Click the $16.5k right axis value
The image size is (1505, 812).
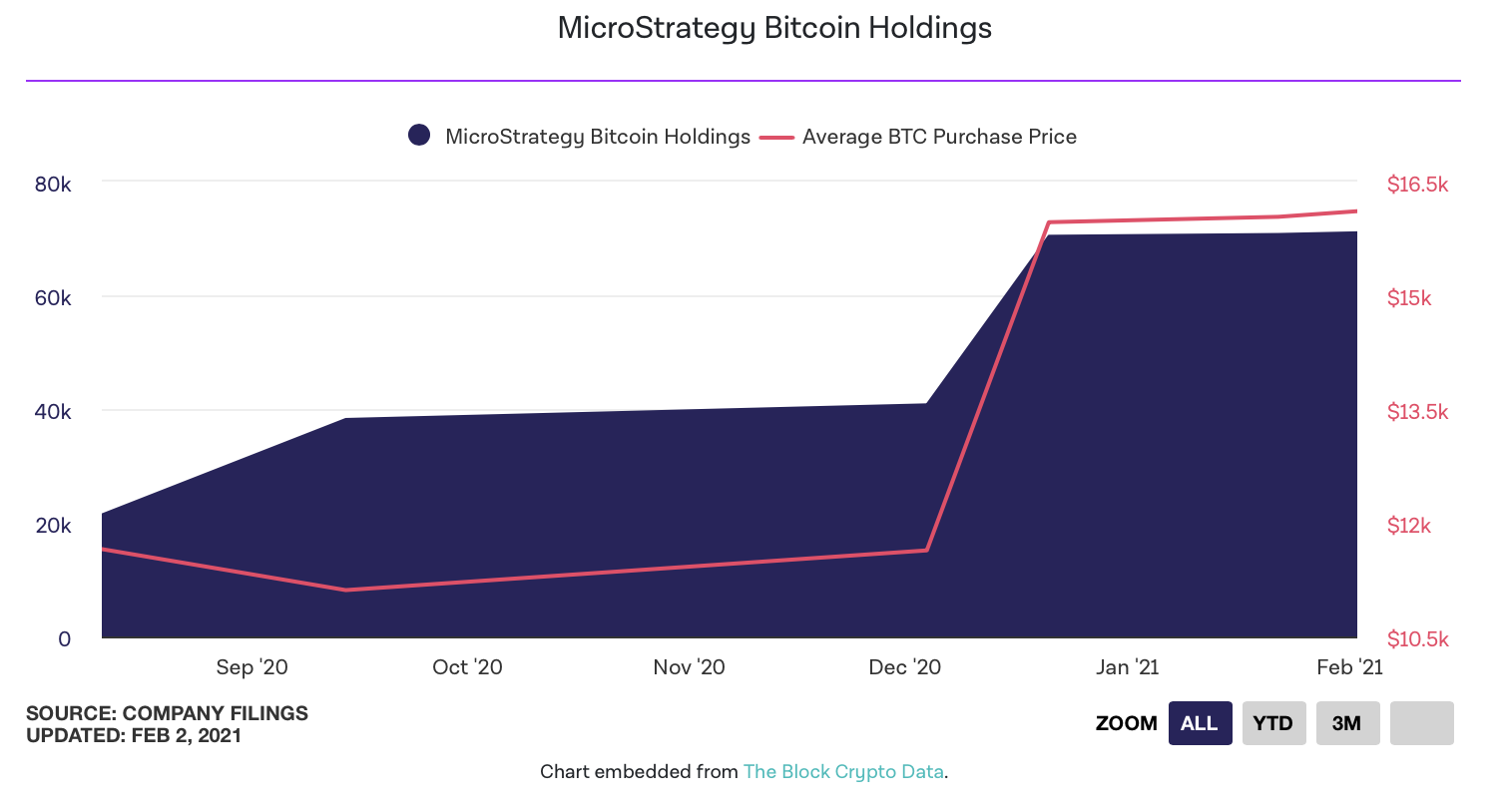(x=1417, y=185)
